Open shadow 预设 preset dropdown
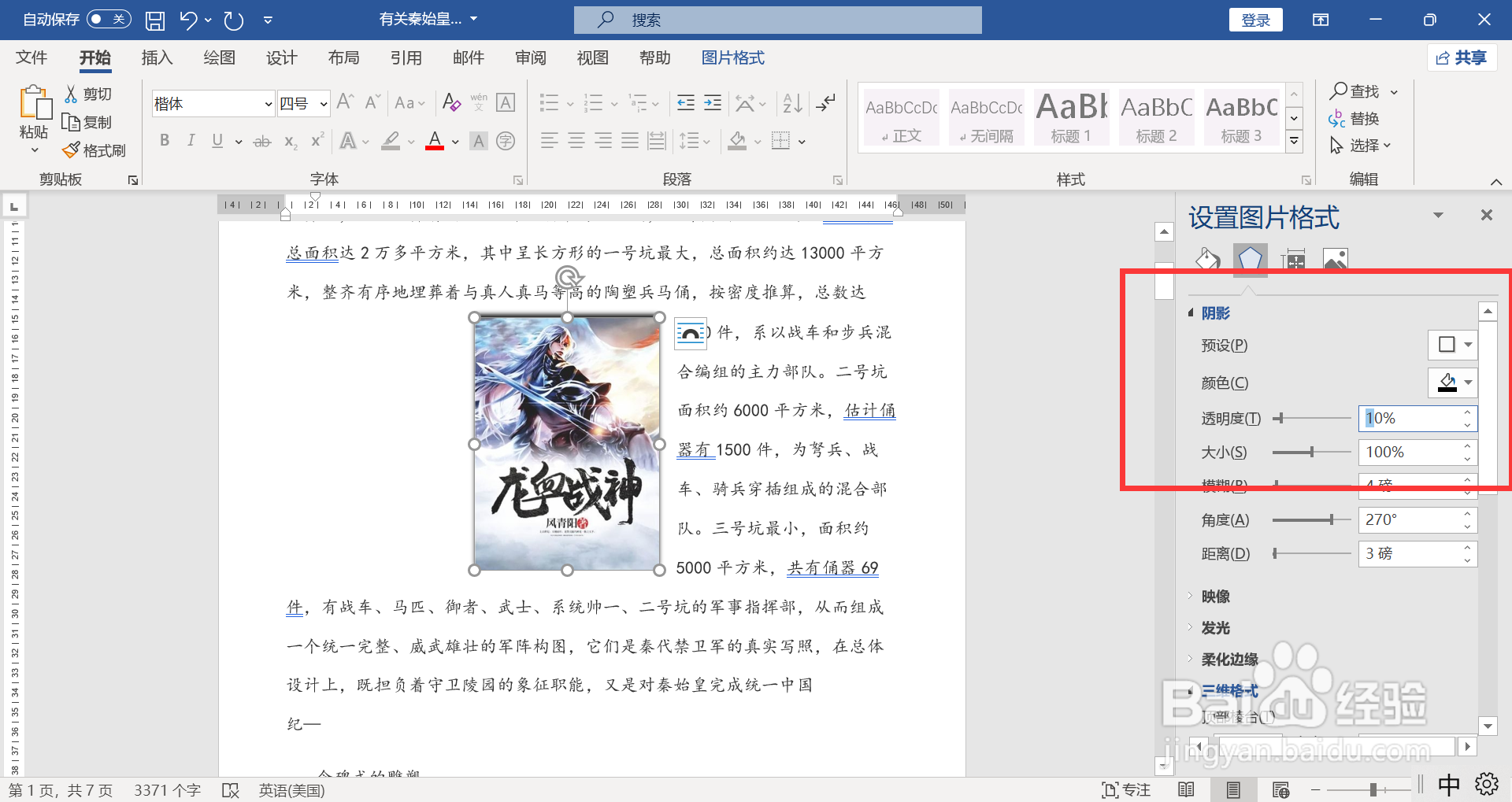The height and width of the screenshot is (802, 1512). (x=1453, y=345)
